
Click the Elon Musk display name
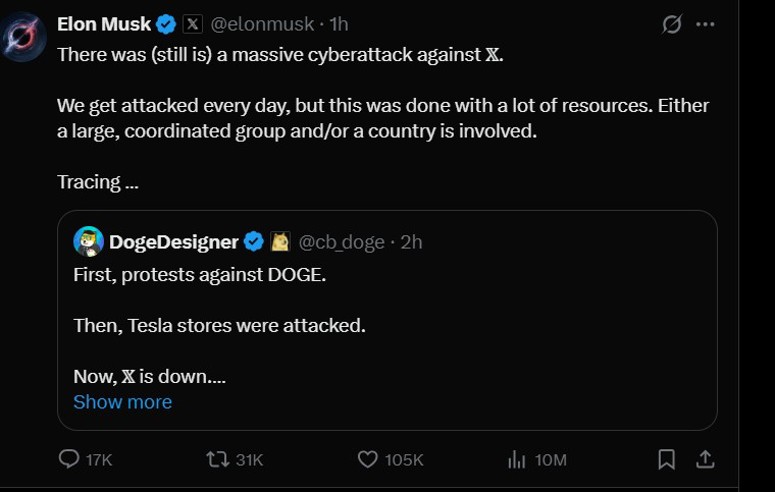[104, 24]
